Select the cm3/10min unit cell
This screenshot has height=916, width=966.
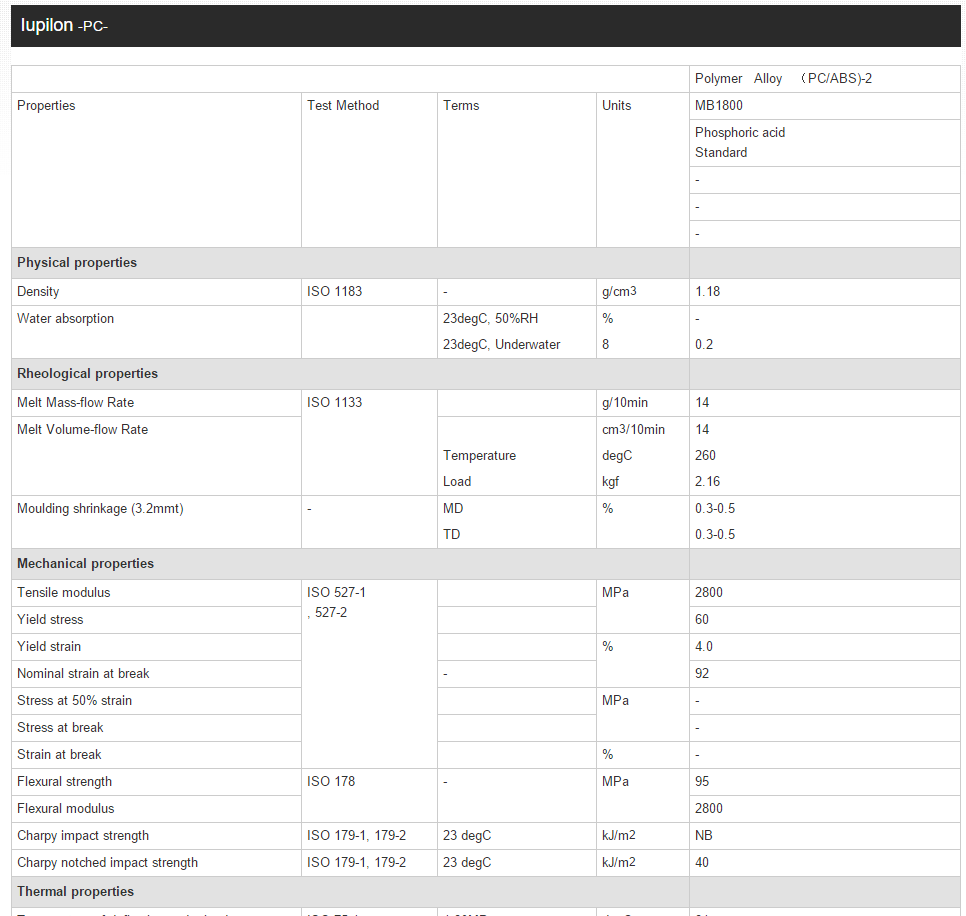tap(633, 429)
